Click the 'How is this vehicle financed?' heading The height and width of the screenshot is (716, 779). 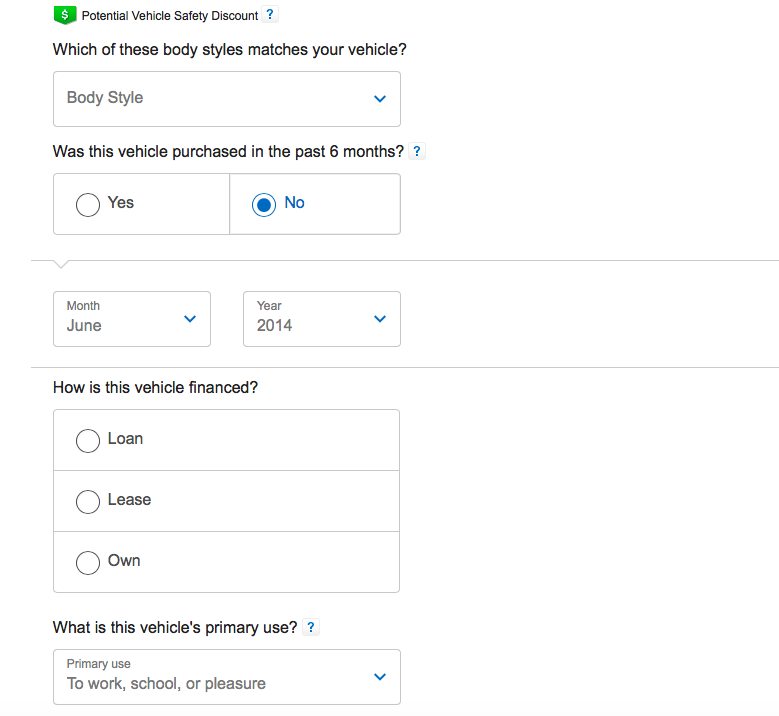[155, 387]
